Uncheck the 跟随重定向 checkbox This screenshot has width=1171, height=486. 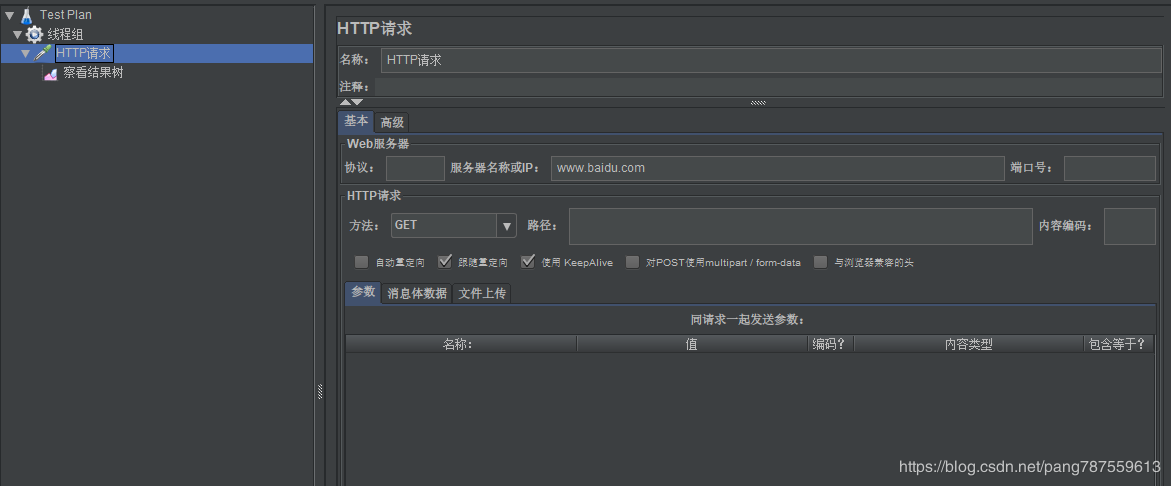pyautogui.click(x=445, y=262)
